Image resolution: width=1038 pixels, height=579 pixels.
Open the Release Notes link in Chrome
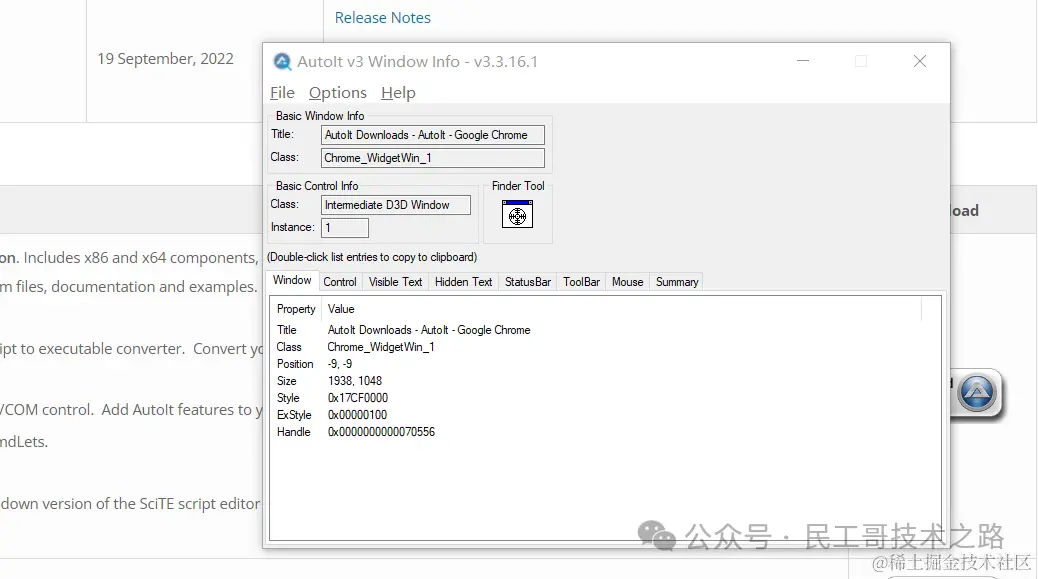(x=383, y=18)
